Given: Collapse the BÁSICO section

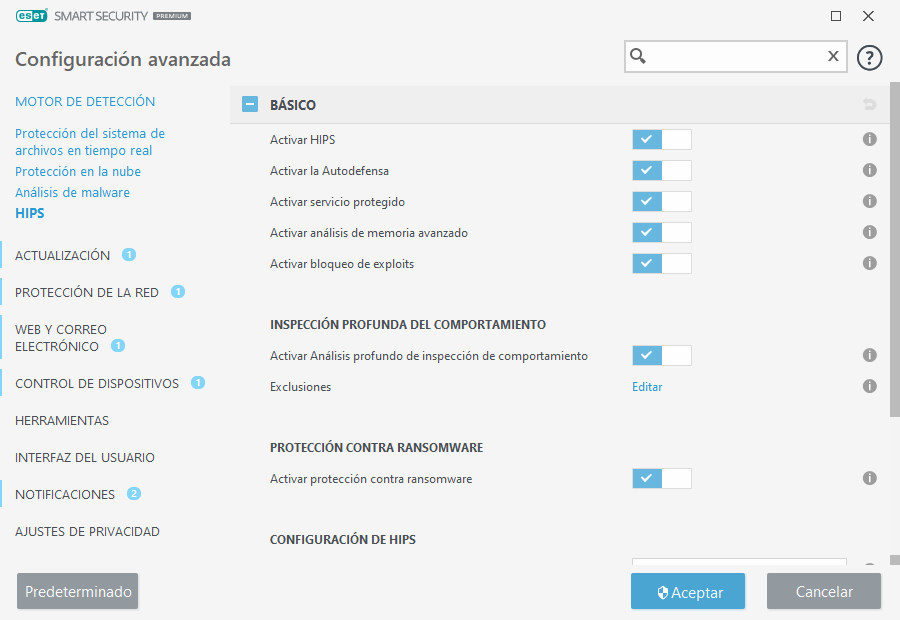Looking at the screenshot, I should tap(250, 104).
